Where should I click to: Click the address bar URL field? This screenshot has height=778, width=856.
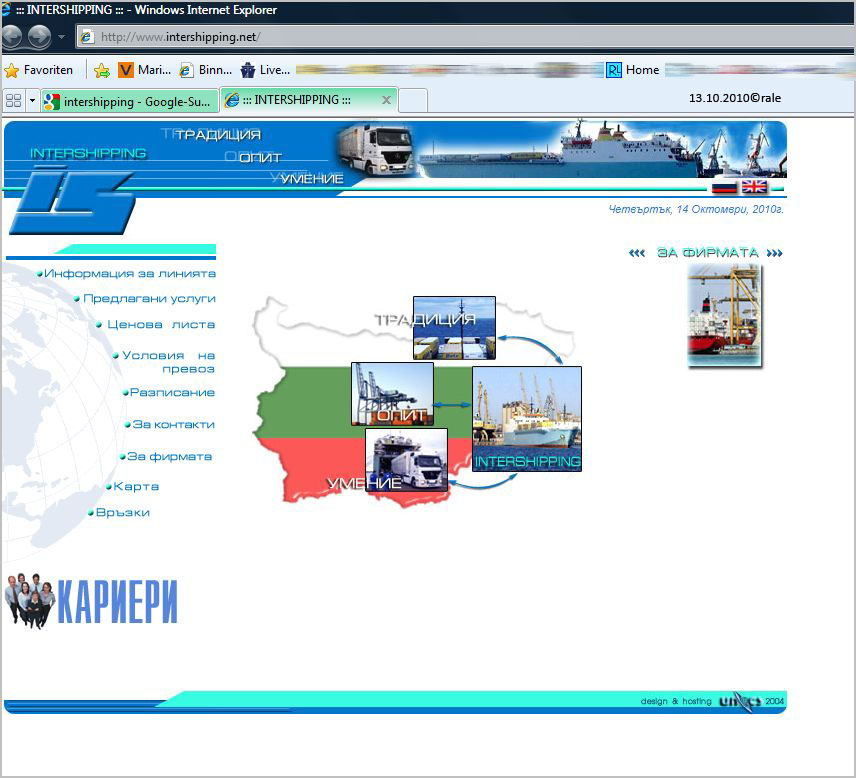450,37
